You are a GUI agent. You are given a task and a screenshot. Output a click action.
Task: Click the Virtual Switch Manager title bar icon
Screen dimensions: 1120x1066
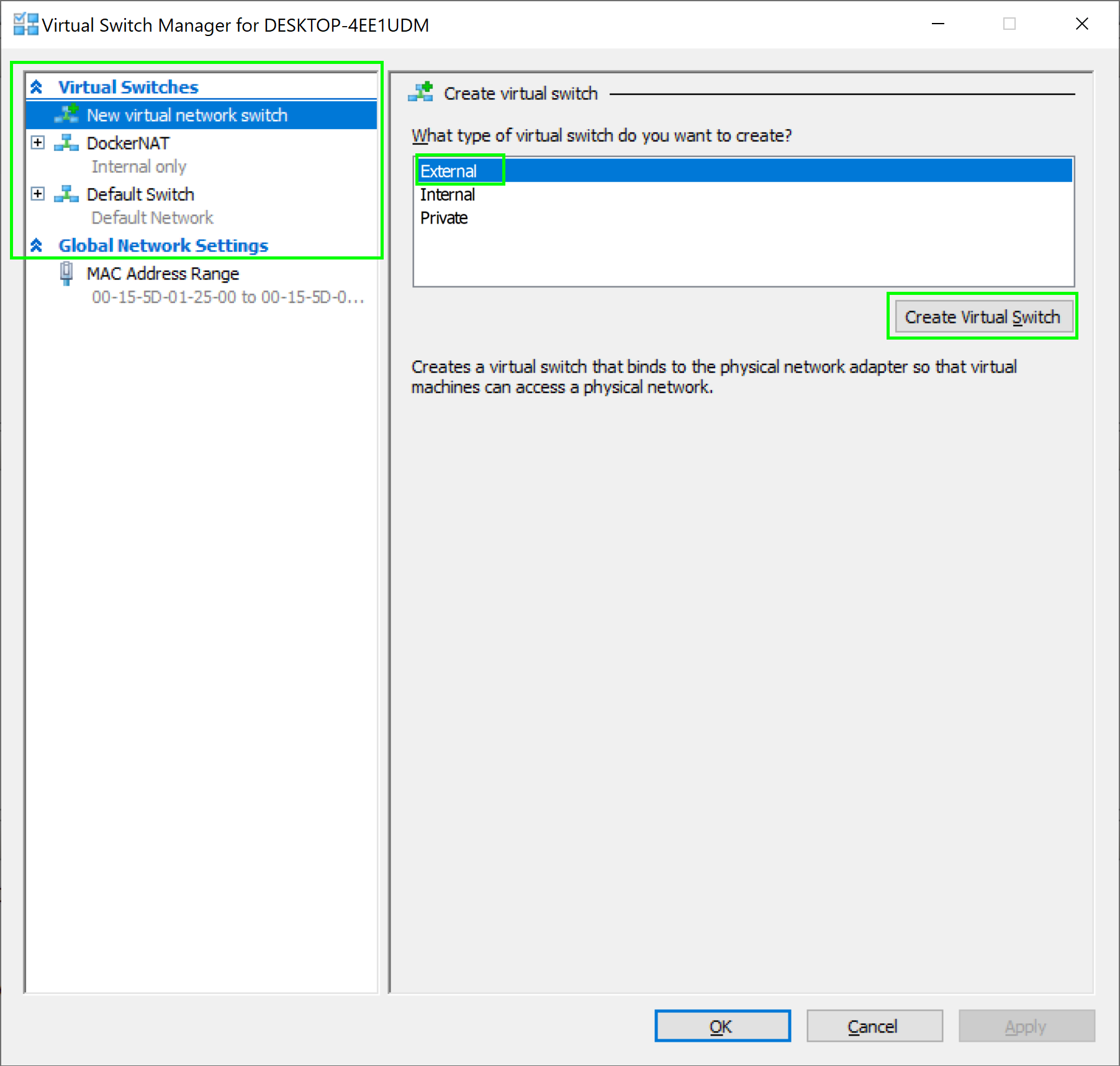[25, 25]
